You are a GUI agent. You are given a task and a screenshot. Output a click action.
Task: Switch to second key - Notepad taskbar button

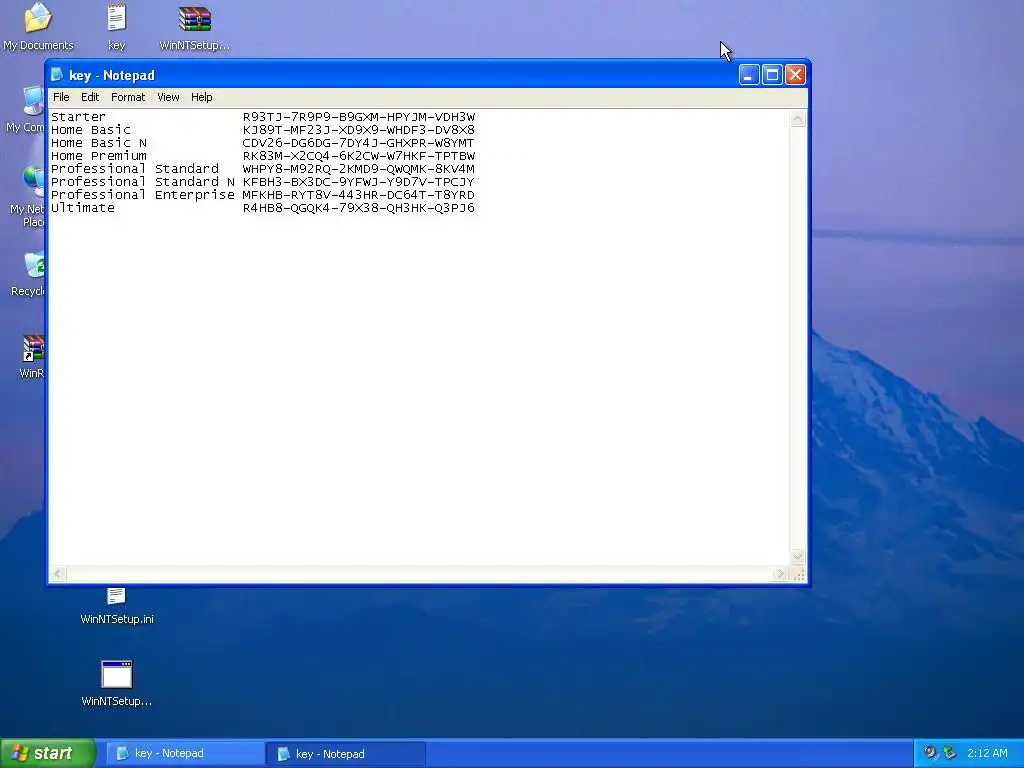point(346,754)
